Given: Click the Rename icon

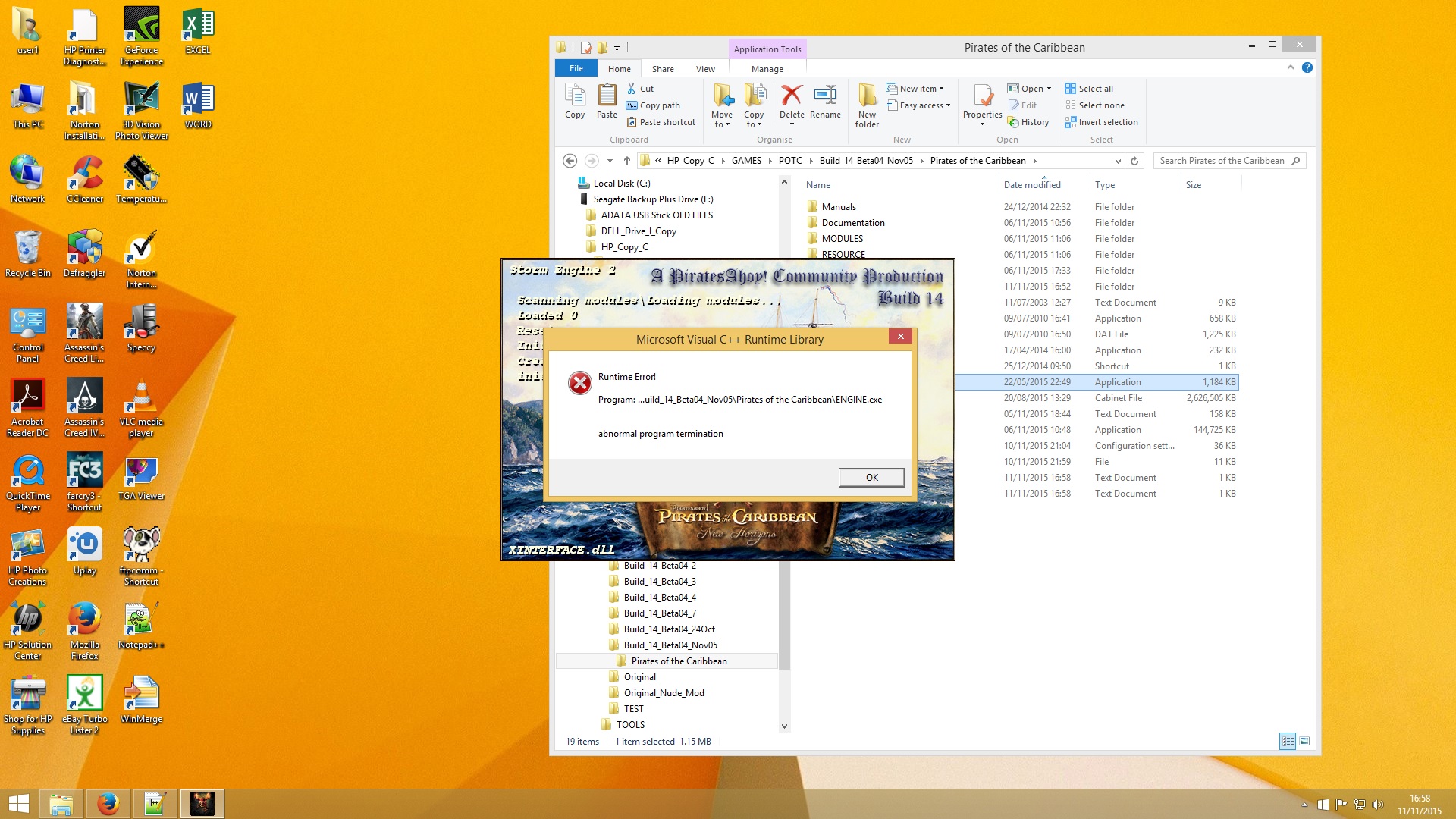Looking at the screenshot, I should click(825, 102).
